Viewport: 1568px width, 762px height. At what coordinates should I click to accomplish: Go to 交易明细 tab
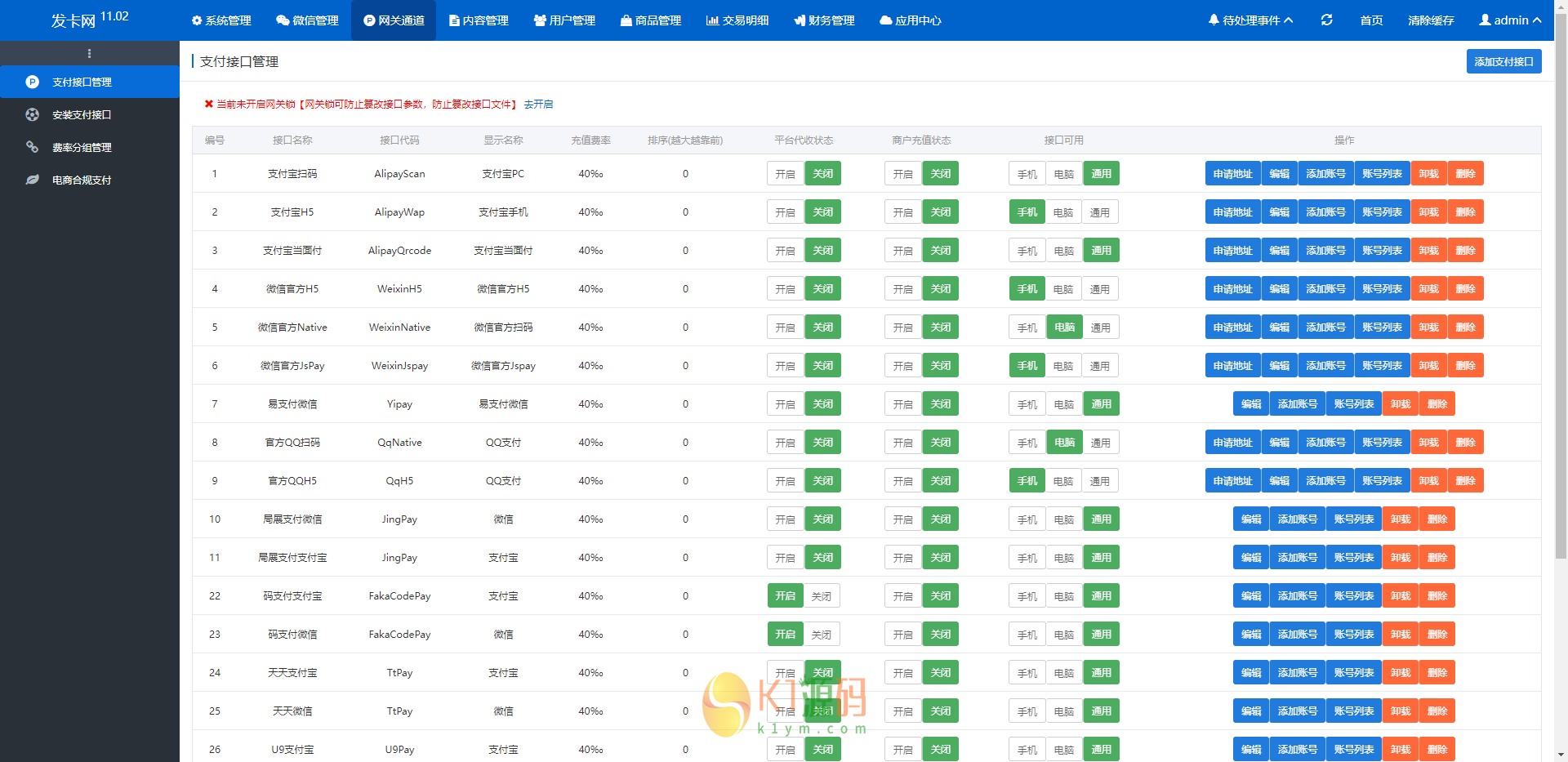pos(737,20)
